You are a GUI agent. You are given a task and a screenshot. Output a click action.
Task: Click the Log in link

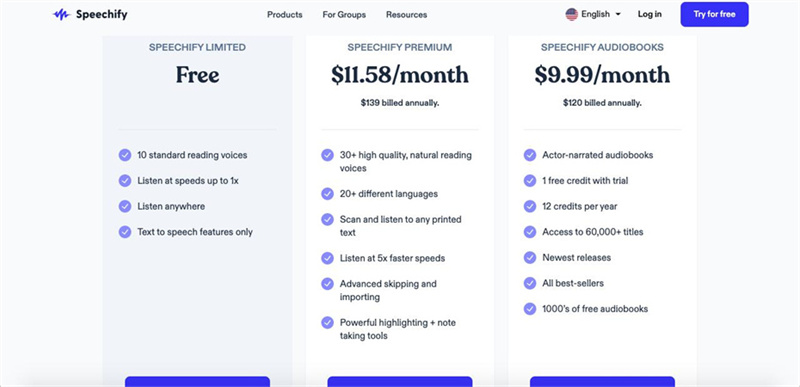tap(649, 14)
